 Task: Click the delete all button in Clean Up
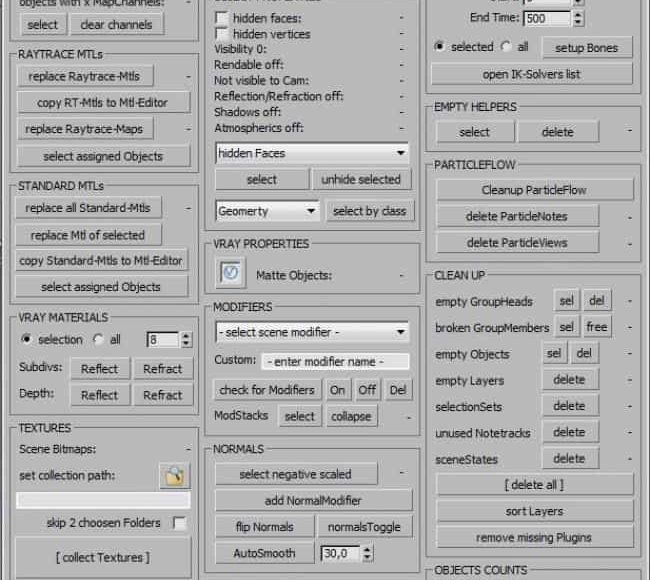coord(533,485)
